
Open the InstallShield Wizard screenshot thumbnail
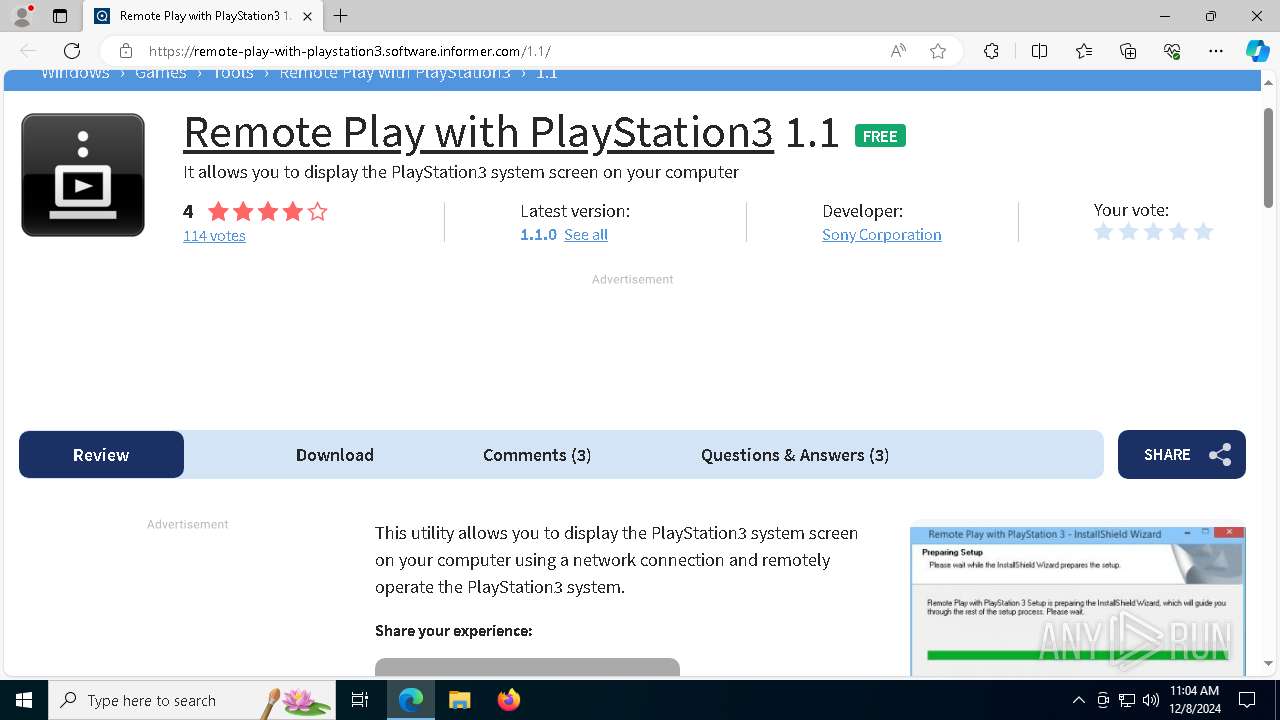coord(1078,600)
